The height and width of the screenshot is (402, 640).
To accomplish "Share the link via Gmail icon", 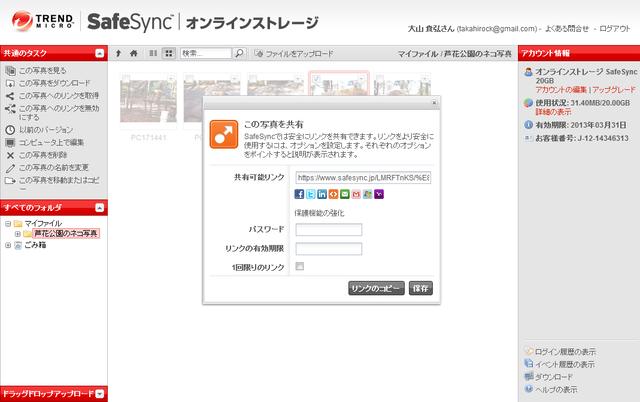I will 356,194.
